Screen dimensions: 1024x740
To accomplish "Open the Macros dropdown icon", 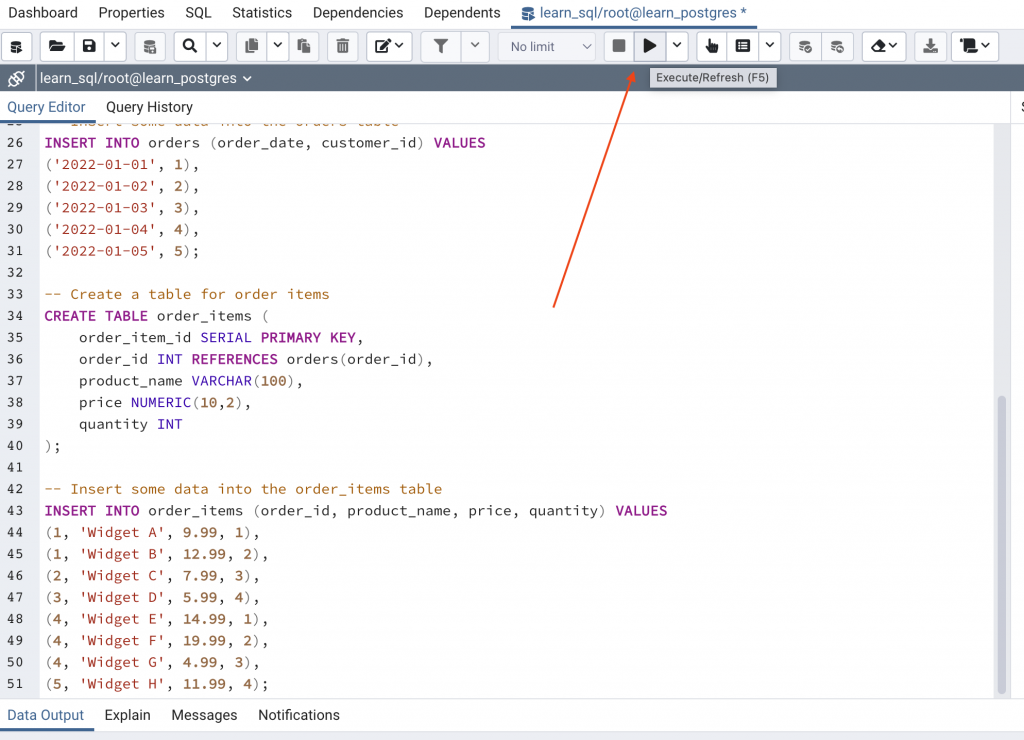I will click(x=975, y=46).
